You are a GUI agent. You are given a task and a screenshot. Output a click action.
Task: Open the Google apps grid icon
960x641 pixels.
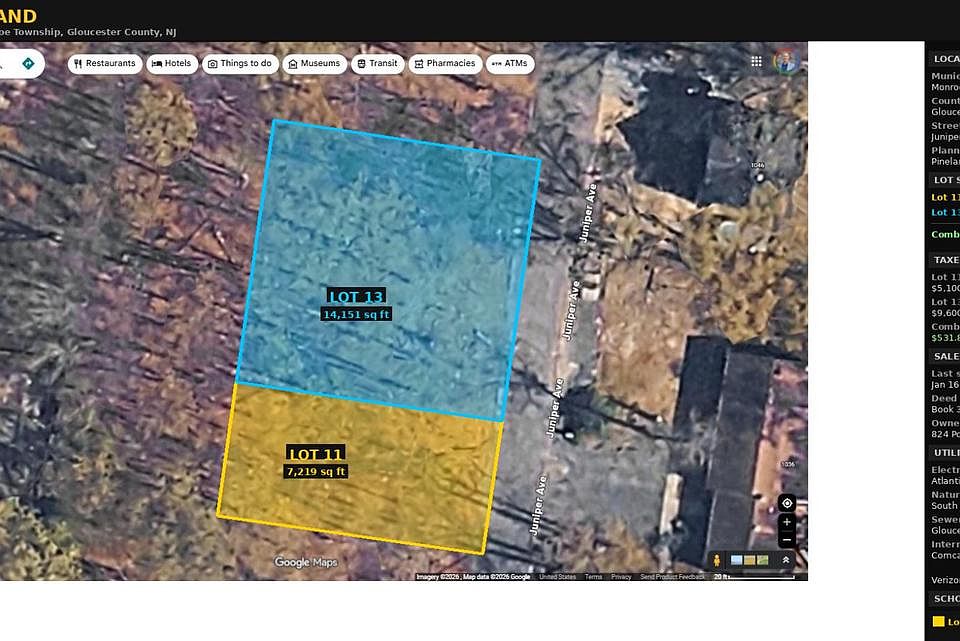point(757,61)
